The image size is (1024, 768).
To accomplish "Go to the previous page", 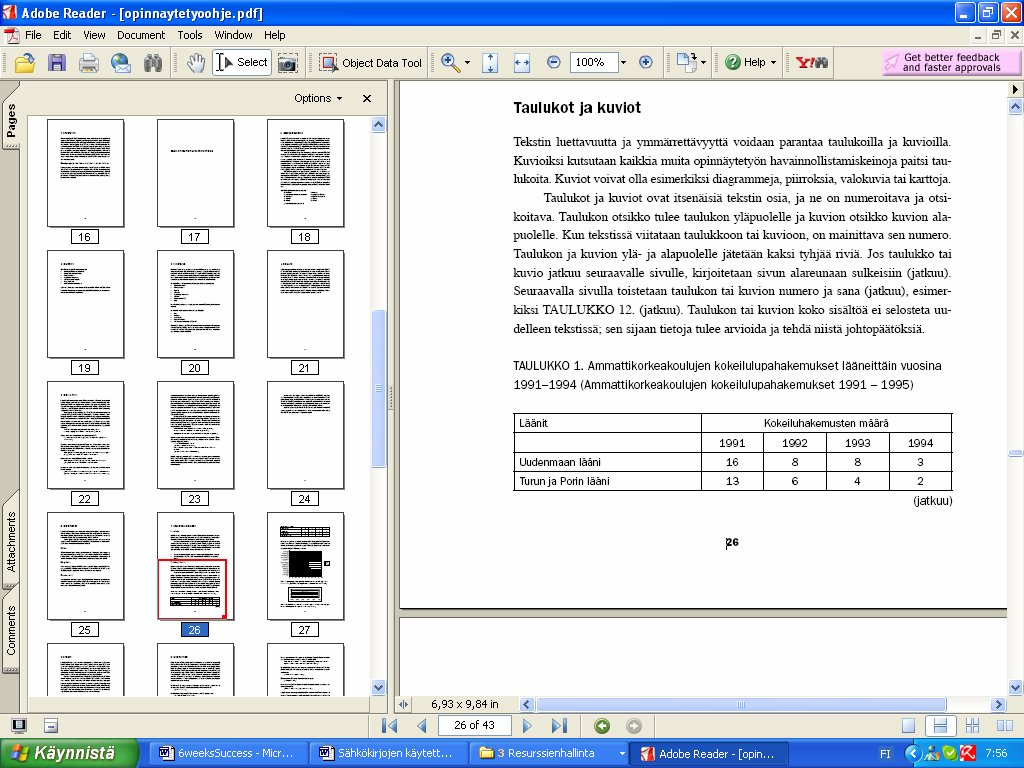I will click(x=422, y=726).
